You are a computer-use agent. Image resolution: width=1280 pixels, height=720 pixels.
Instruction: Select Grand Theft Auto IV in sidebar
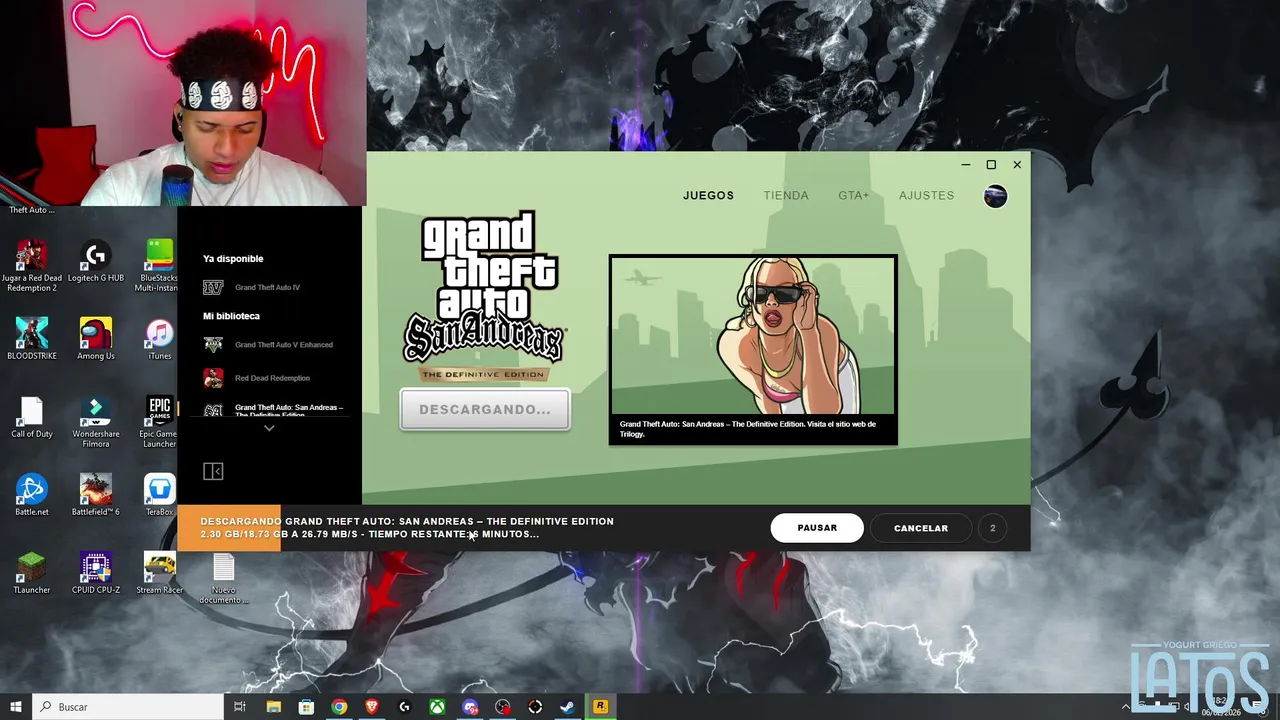pyautogui.click(x=267, y=287)
